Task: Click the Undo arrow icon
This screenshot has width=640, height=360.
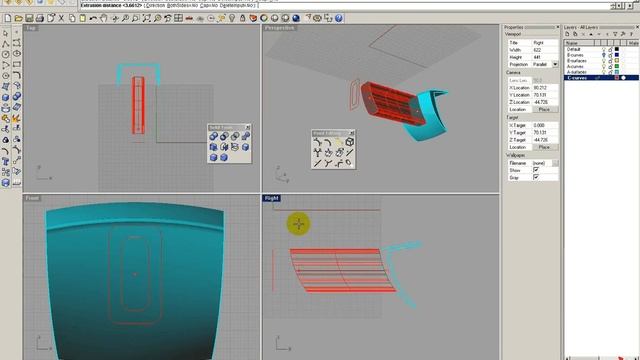Action: (93, 18)
